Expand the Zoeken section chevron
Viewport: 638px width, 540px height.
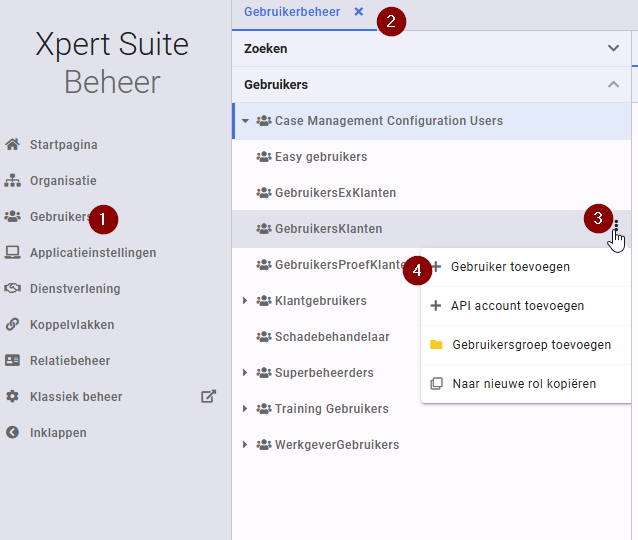pyautogui.click(x=613, y=48)
